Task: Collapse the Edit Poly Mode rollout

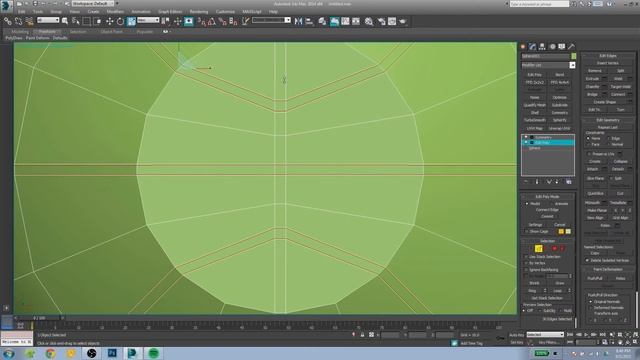Action: tap(547, 196)
